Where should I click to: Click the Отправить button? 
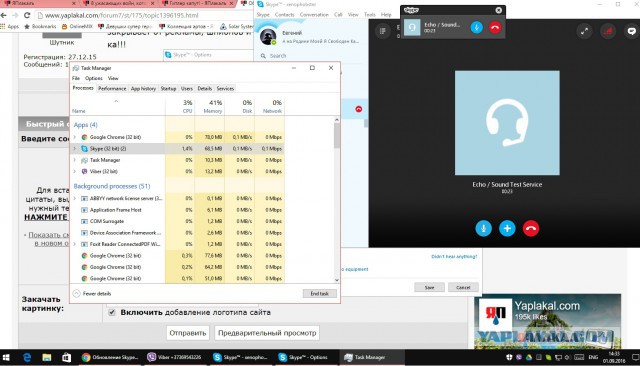pos(188,333)
